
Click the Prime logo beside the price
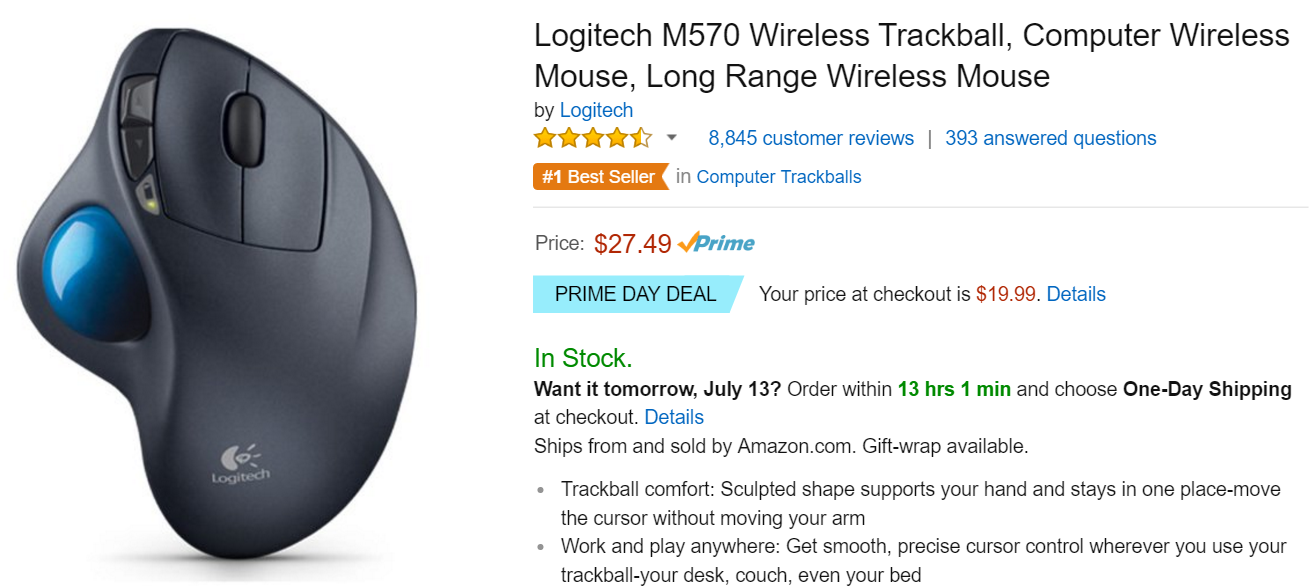[x=716, y=243]
